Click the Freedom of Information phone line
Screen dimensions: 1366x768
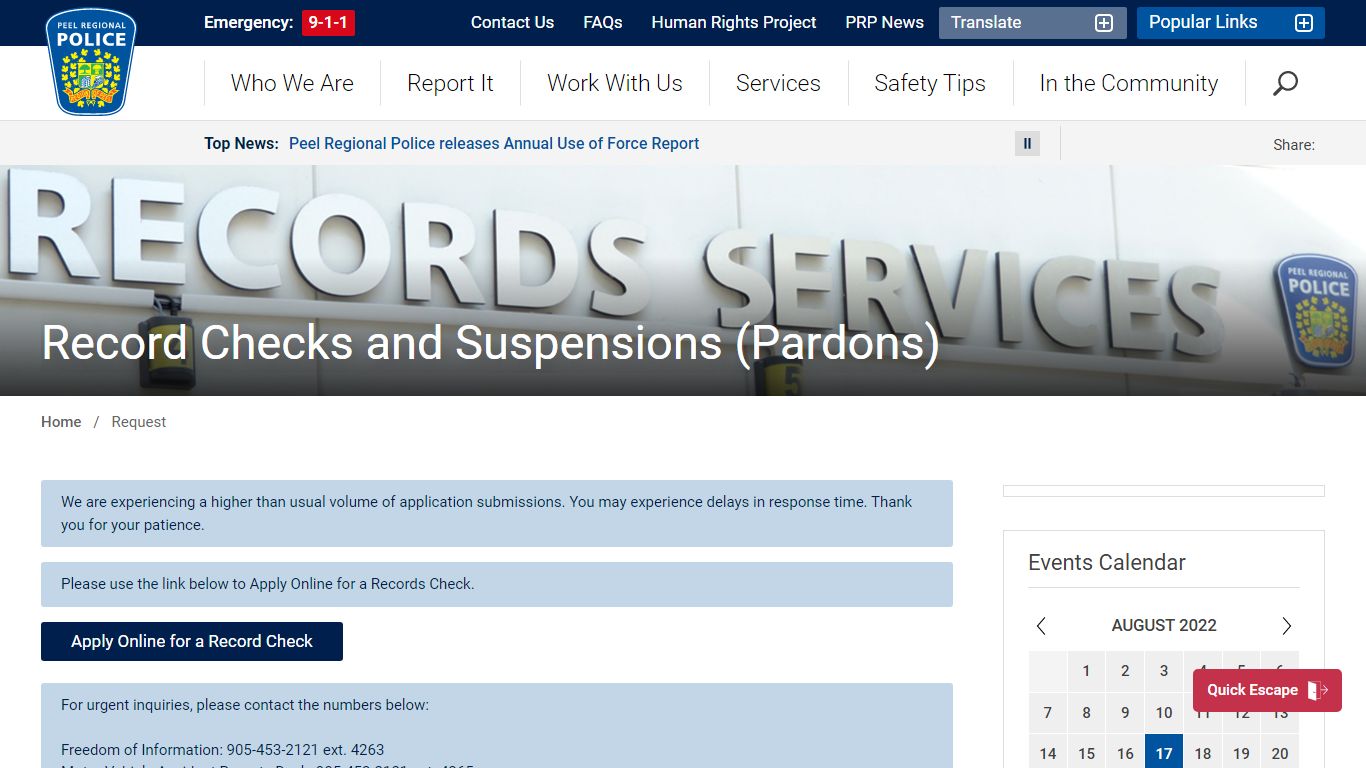(222, 749)
